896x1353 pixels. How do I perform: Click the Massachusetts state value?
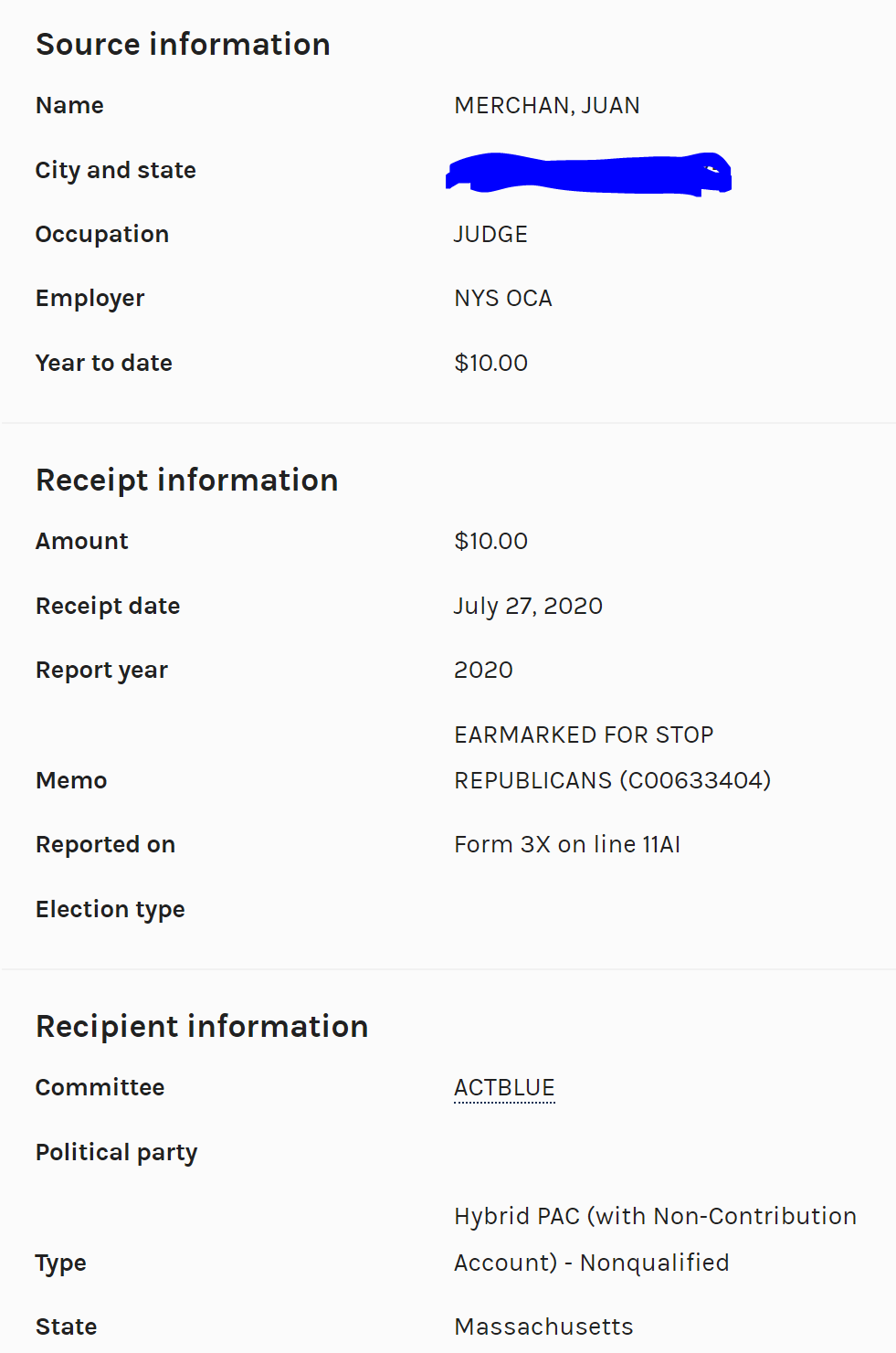[x=543, y=1327]
